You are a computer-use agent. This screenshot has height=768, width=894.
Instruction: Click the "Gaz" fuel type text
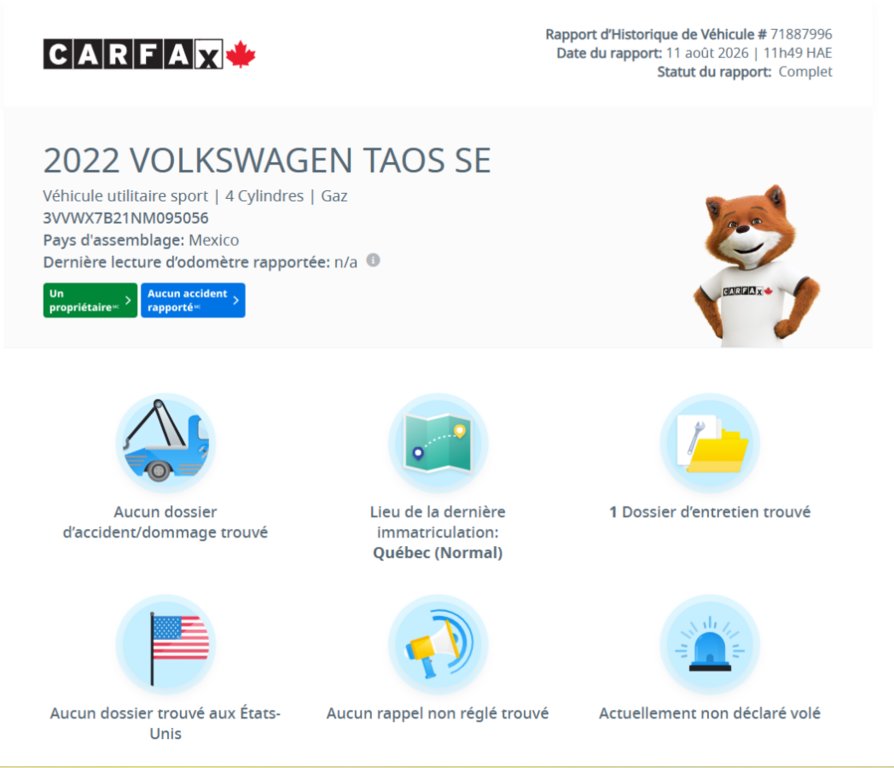tap(334, 196)
